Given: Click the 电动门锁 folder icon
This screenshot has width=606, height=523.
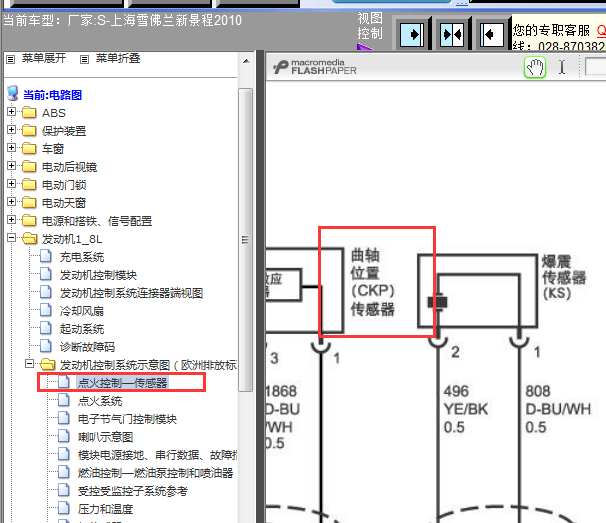Looking at the screenshot, I should [x=29, y=185].
